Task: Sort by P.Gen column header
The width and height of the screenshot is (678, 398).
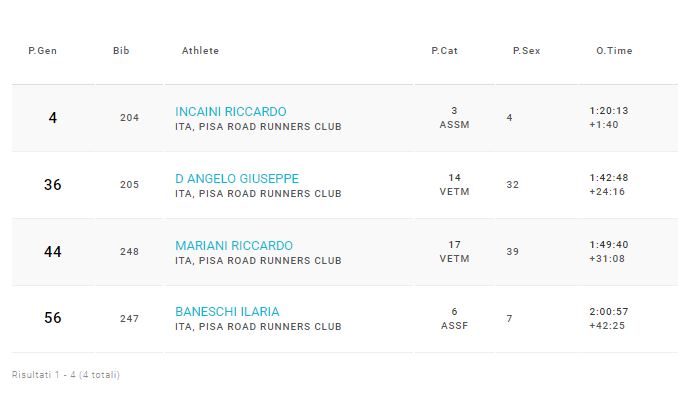Action: point(42,51)
